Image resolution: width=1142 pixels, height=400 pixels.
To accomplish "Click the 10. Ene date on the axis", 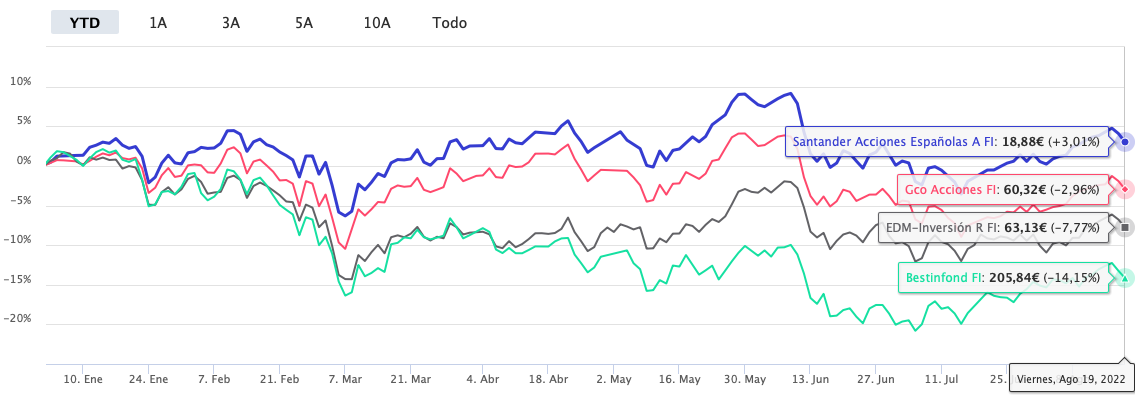I will (x=83, y=380).
